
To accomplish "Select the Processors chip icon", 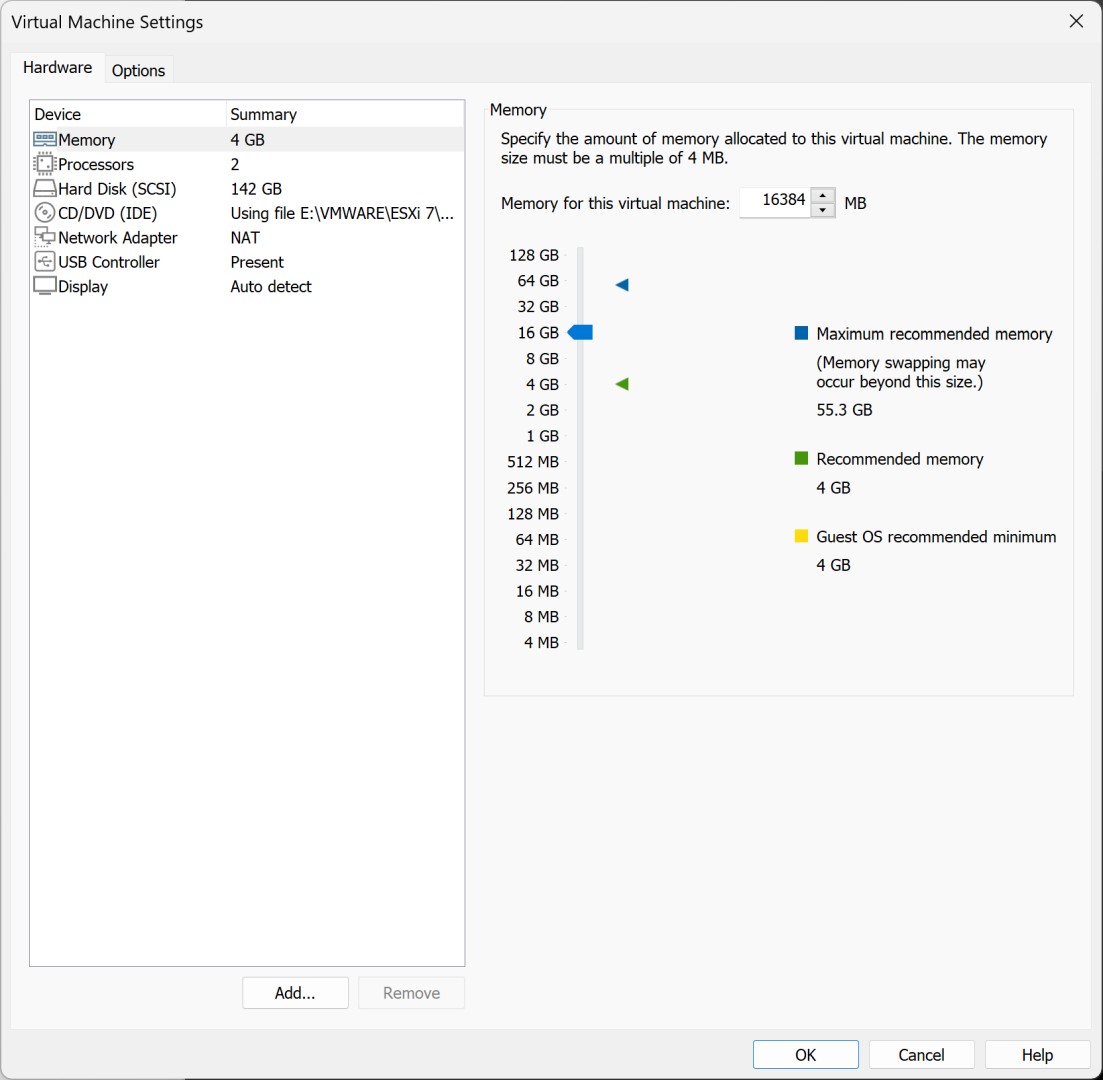I will (x=45, y=164).
